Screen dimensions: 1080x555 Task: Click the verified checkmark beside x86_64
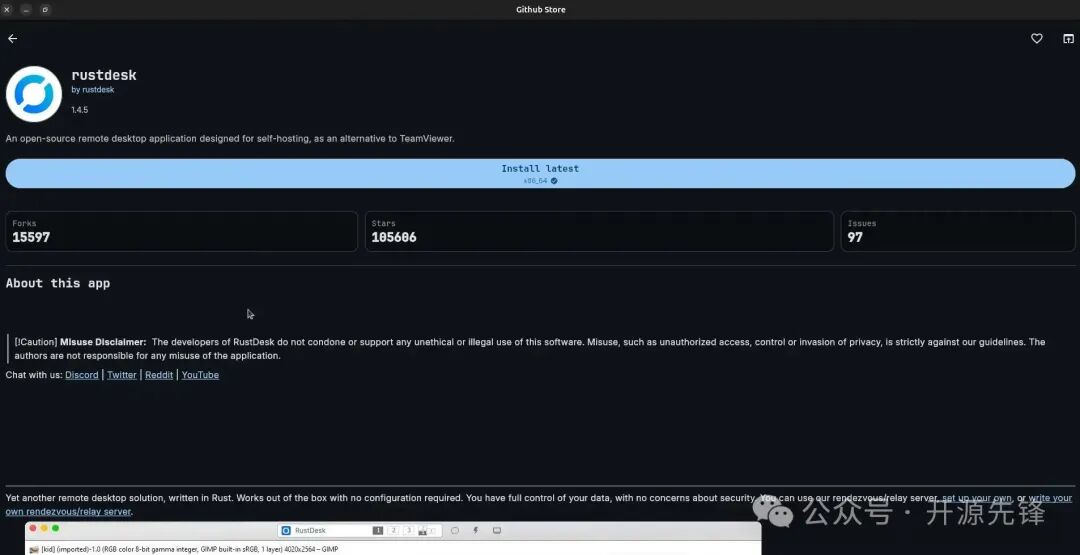pyautogui.click(x=554, y=181)
